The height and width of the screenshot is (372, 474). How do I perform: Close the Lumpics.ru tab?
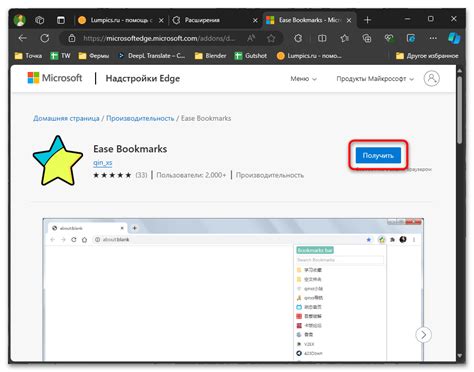click(161, 20)
